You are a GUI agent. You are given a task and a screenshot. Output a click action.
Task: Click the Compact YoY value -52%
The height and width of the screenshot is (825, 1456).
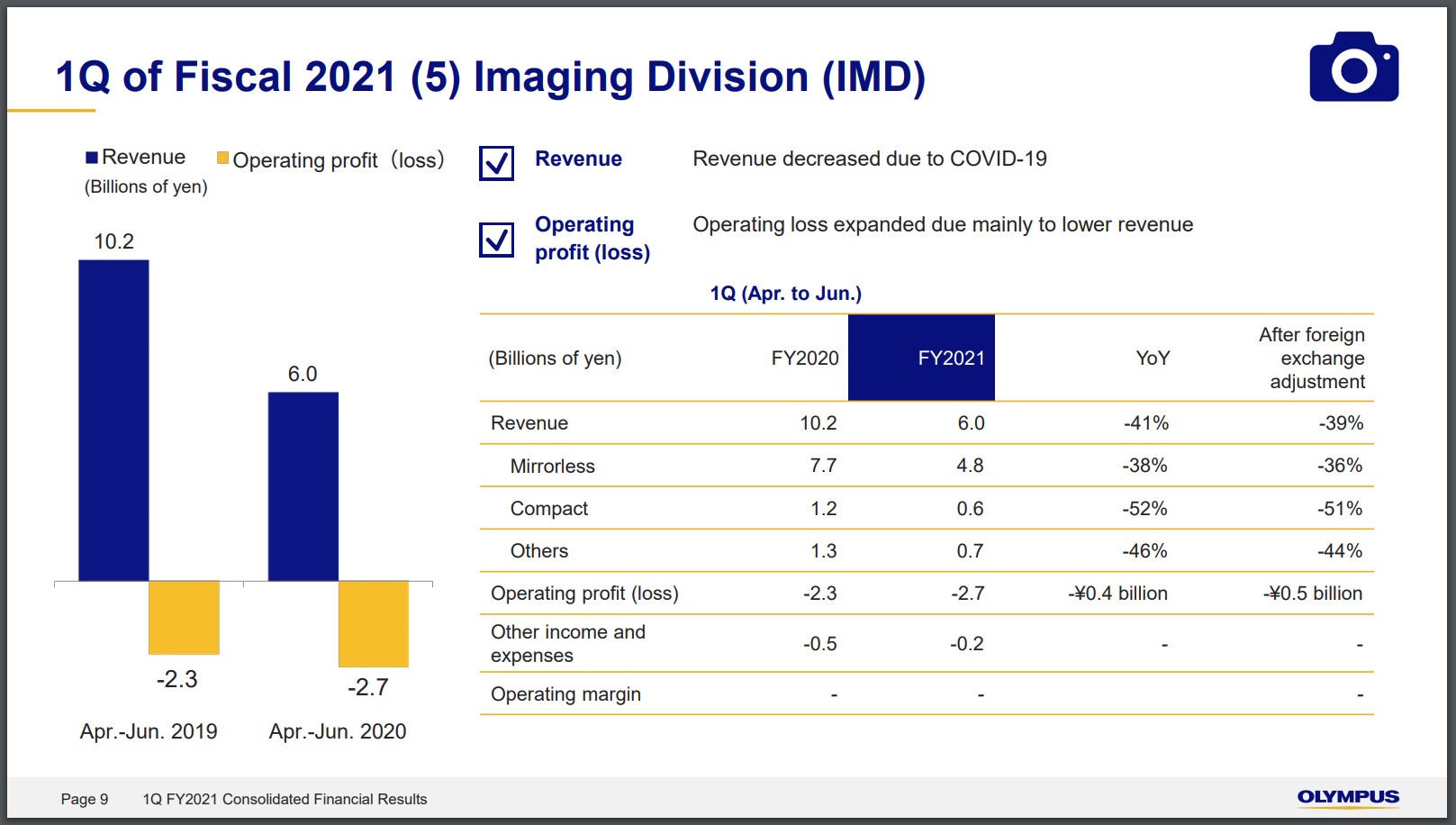pos(1144,509)
